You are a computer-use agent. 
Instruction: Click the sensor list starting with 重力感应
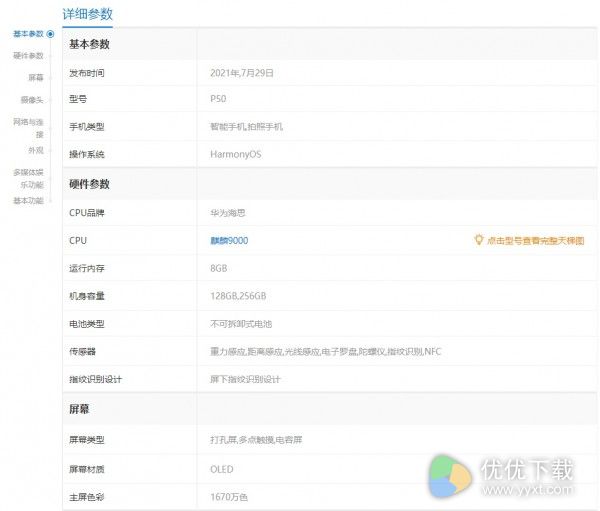pos(326,351)
